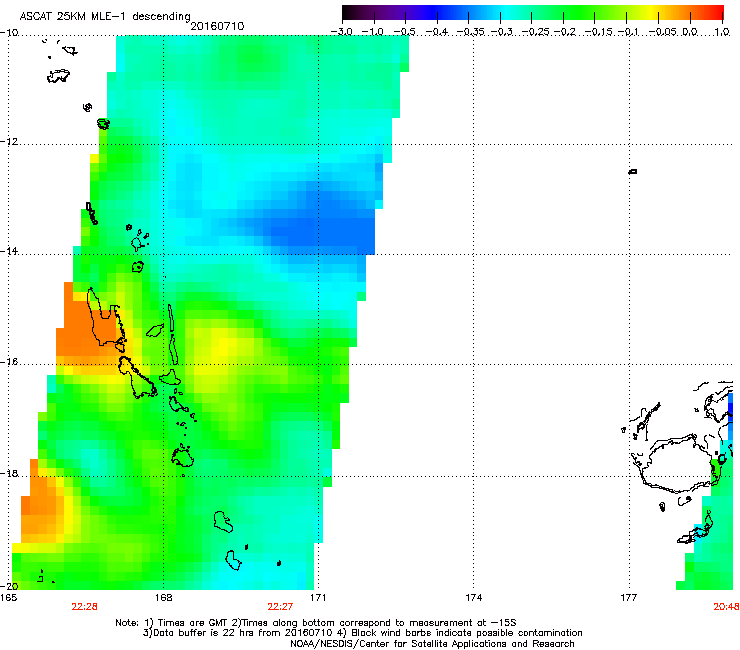Click the colorbar label "-0.4"

(437, 32)
